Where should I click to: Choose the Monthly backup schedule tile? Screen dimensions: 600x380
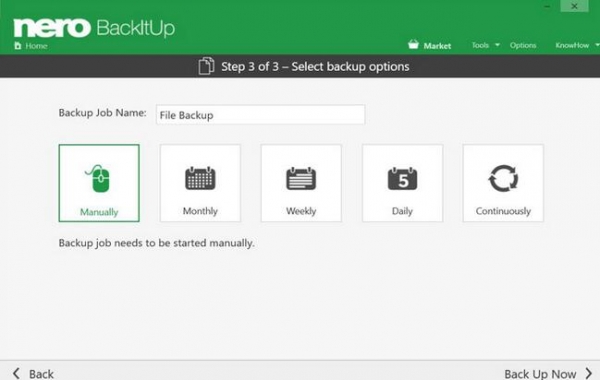200,183
